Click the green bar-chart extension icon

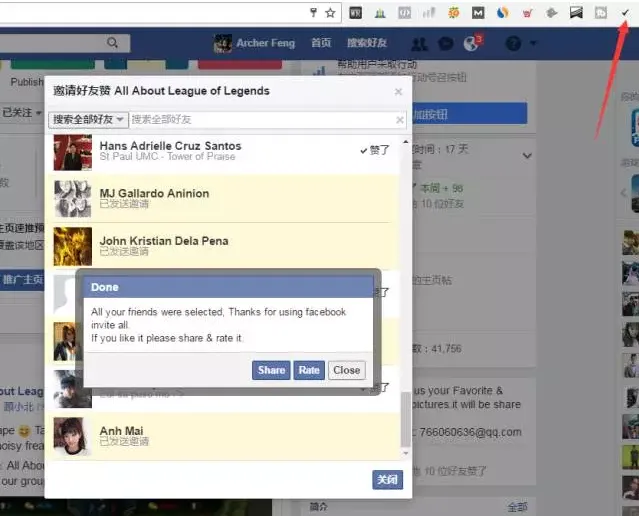[x=380, y=13]
